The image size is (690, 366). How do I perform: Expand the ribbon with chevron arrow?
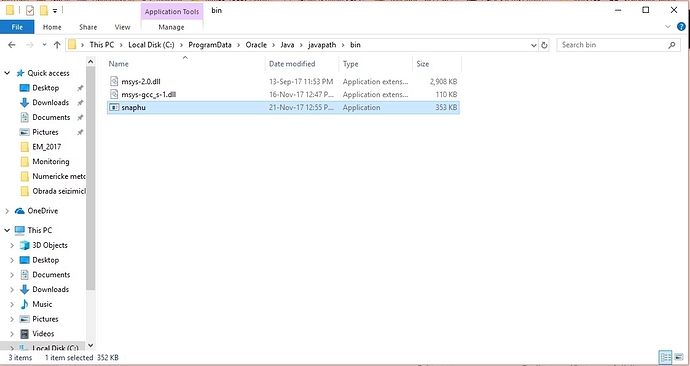(x=668, y=27)
